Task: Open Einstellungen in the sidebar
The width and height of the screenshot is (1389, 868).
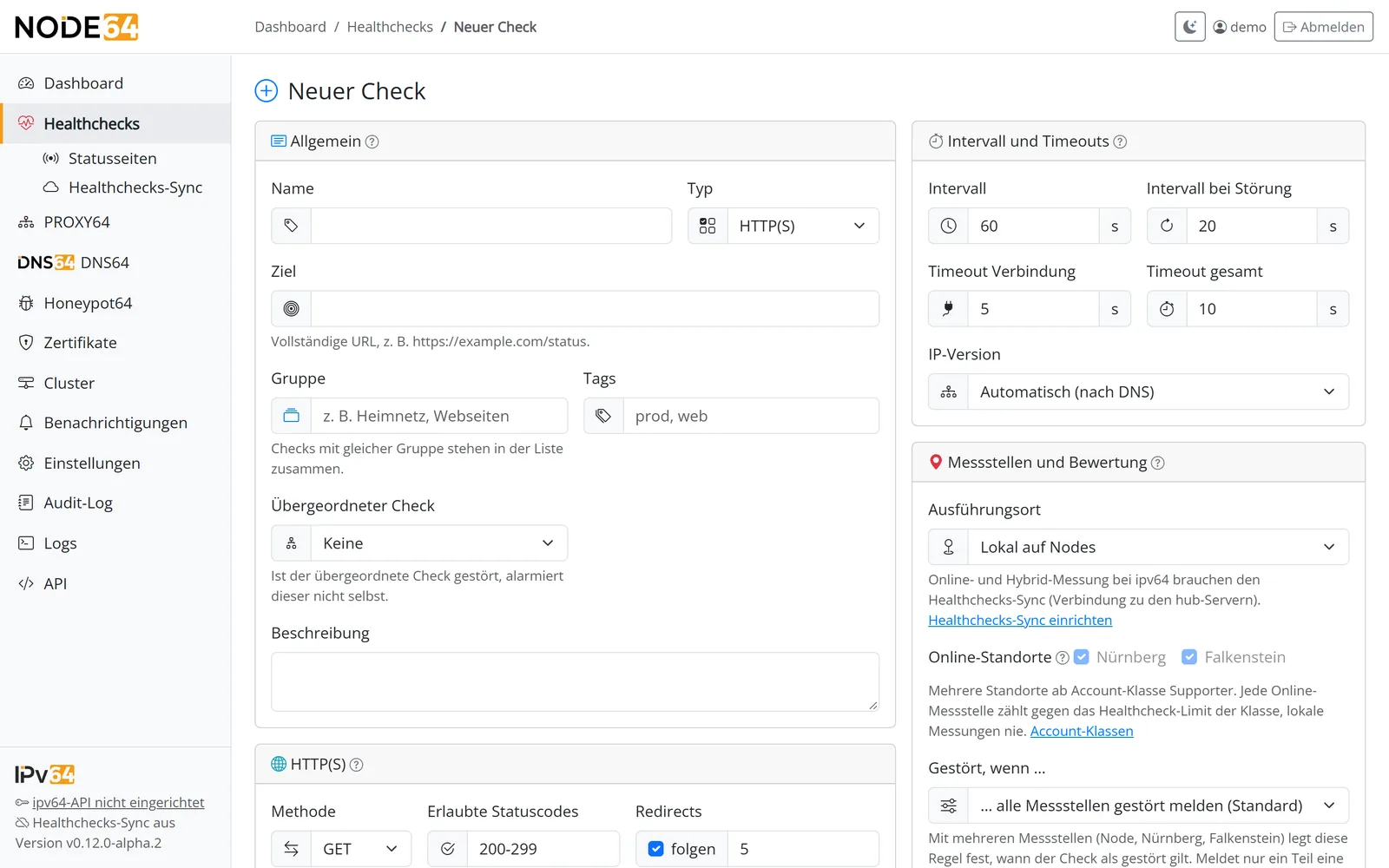Action: point(115,464)
